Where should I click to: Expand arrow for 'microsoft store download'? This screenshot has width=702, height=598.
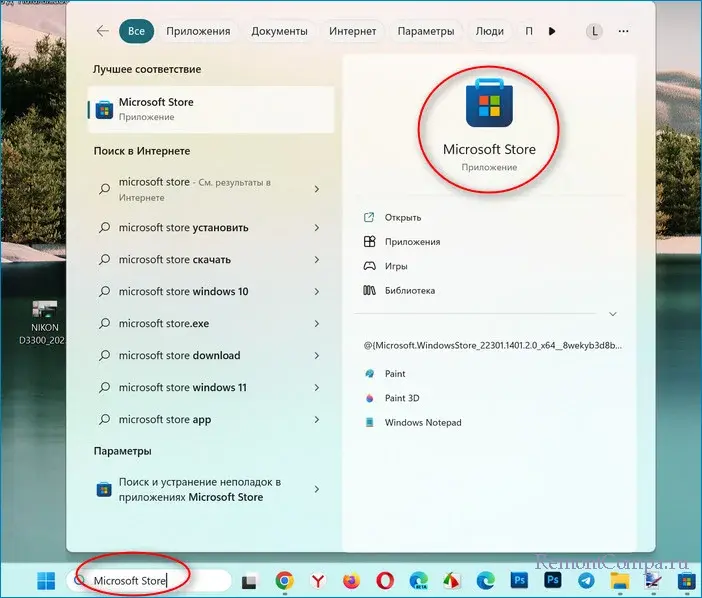coord(317,355)
